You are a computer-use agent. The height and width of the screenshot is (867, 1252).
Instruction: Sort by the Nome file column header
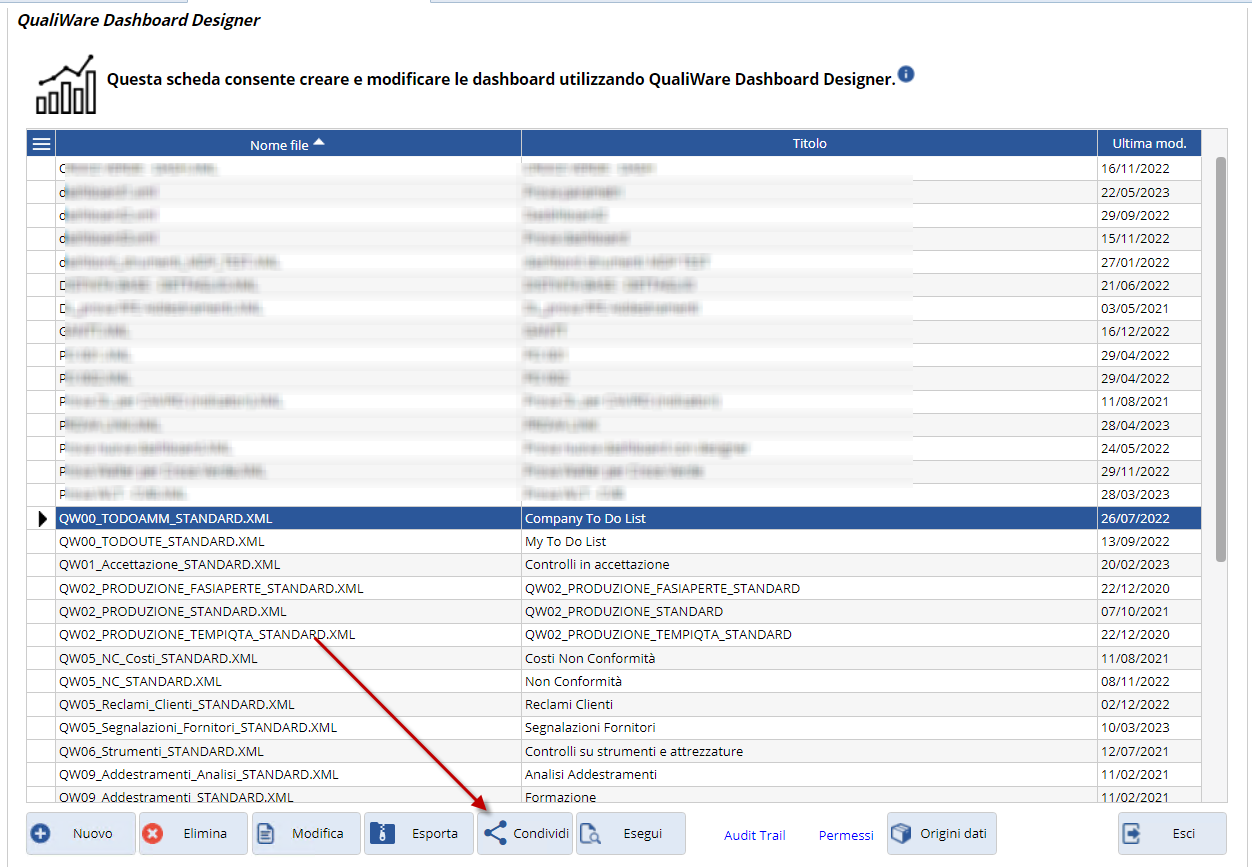[287, 144]
